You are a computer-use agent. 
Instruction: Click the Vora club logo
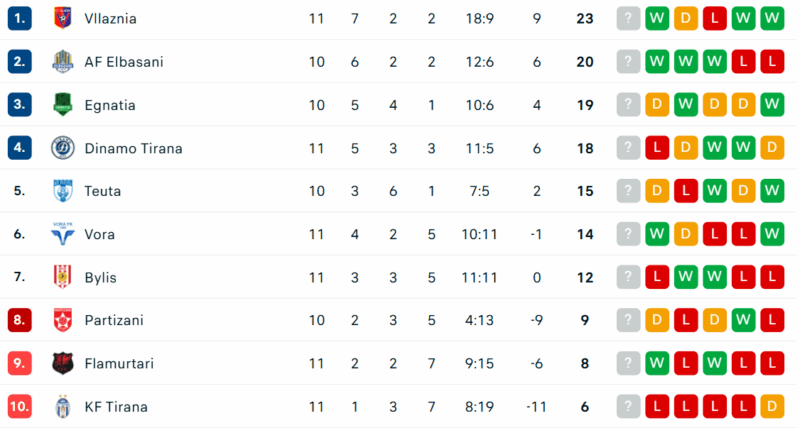pos(63,234)
